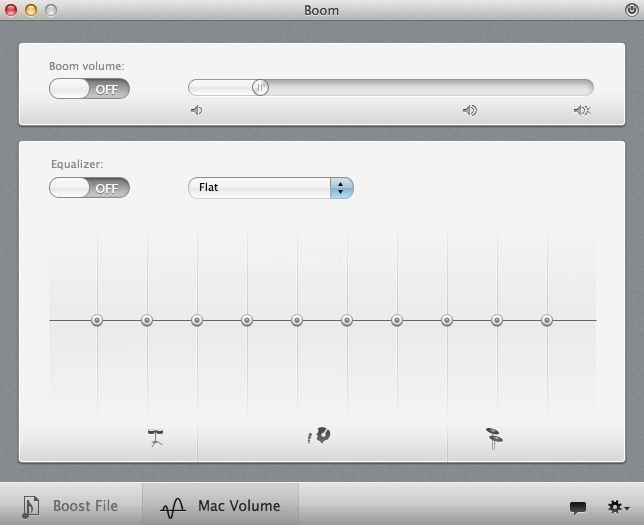Close the Boom window with red button
Viewport: 644px width, 525px height.
[11, 10]
